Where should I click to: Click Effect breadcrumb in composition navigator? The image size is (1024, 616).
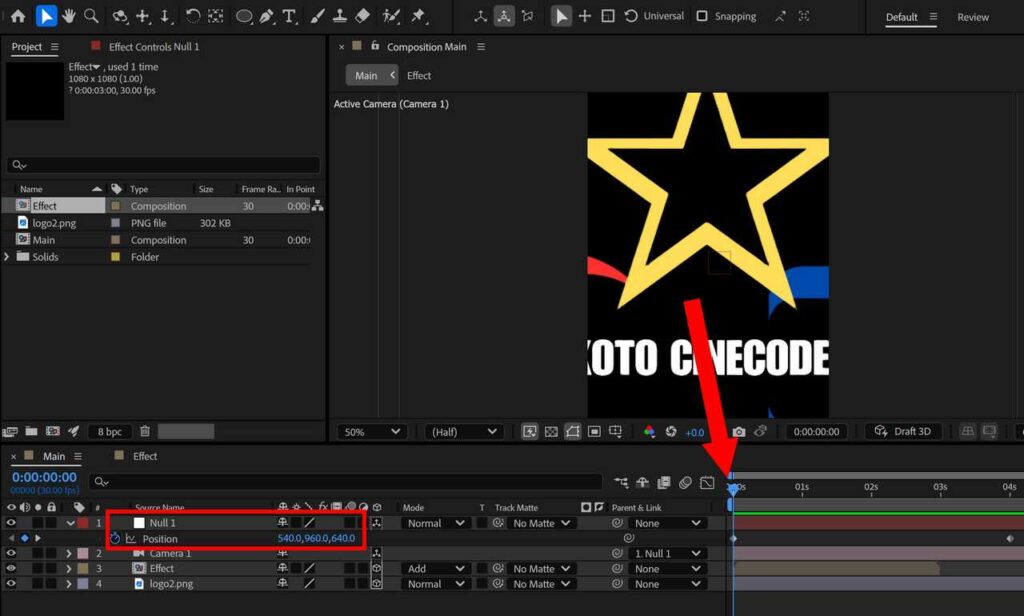[419, 75]
